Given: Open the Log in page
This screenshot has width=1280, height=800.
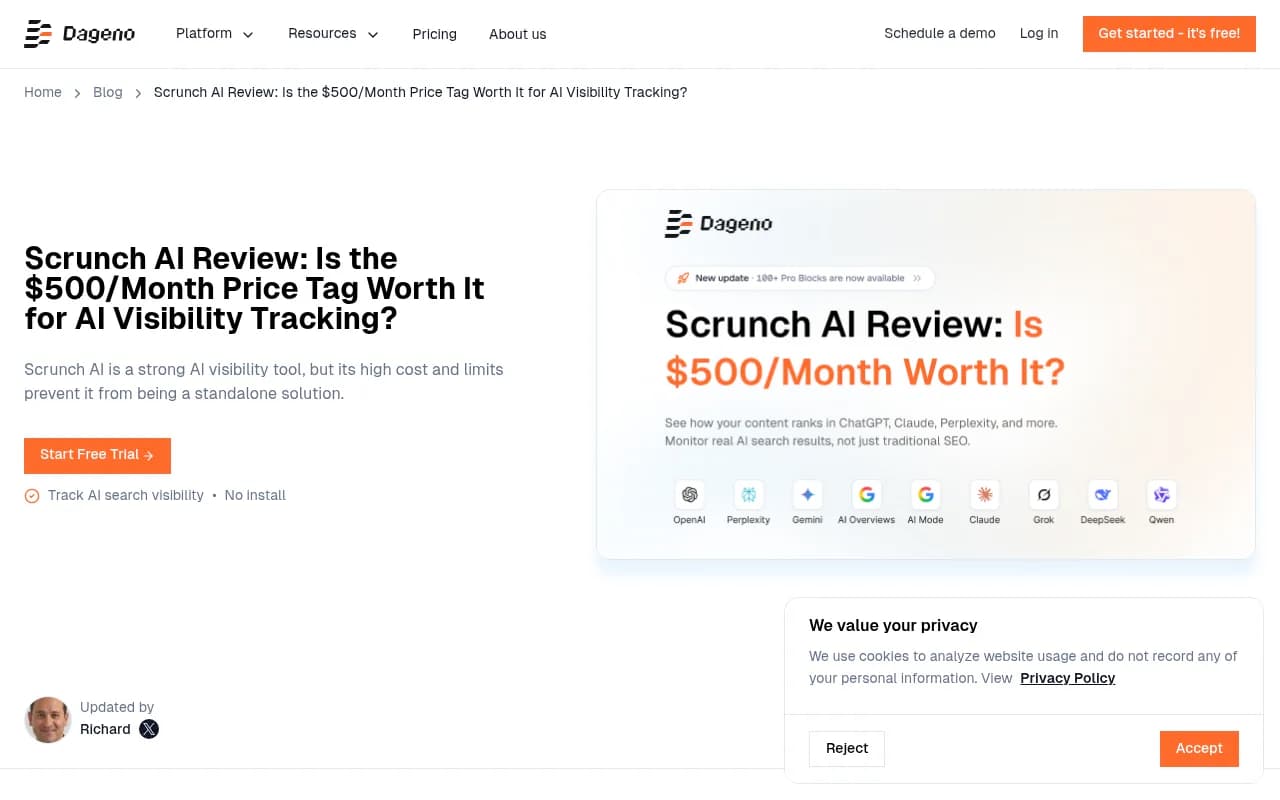Looking at the screenshot, I should pos(1039,33).
